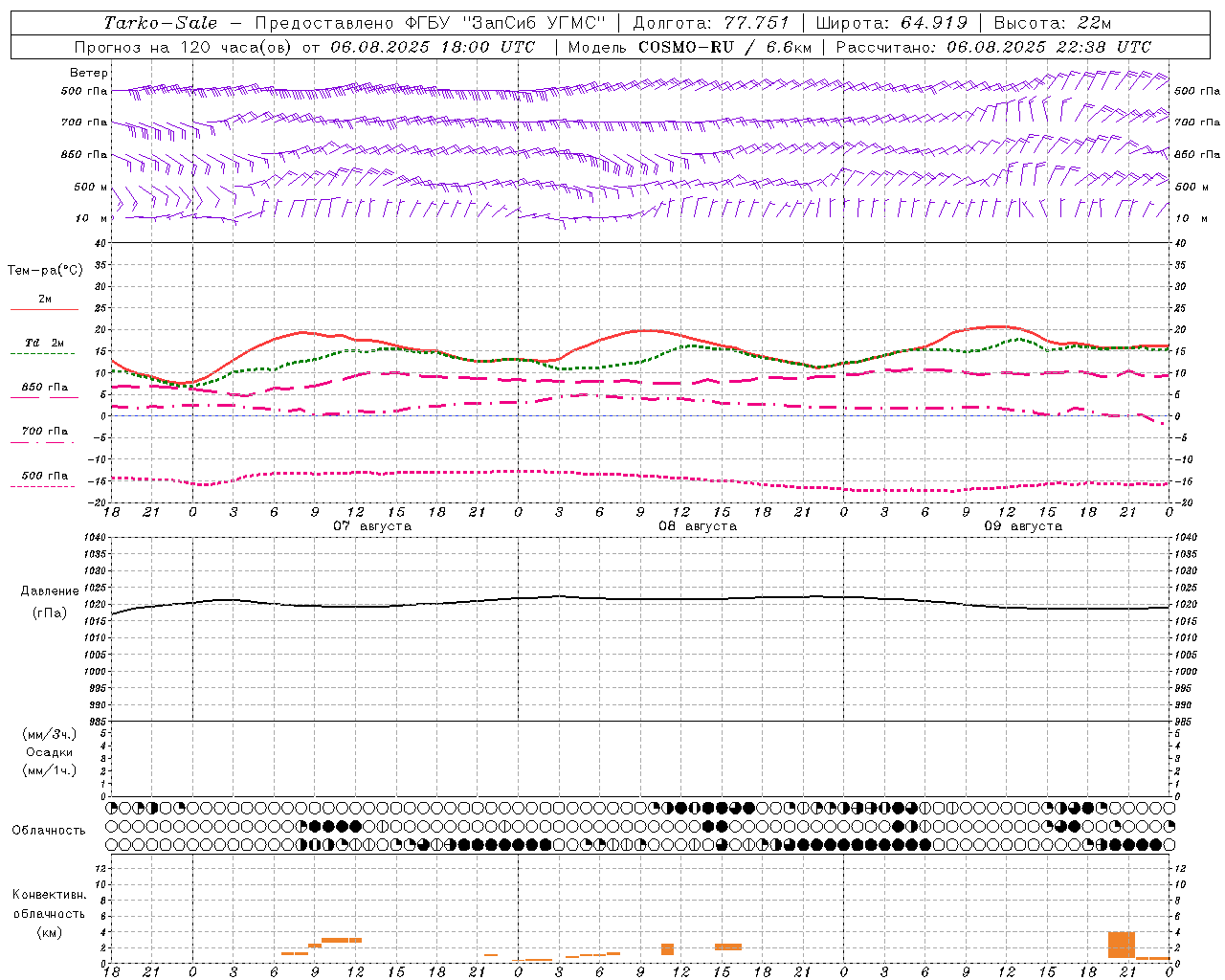The height and width of the screenshot is (980, 1225).
Task: Click the Давление panel label
Action: tap(50, 591)
